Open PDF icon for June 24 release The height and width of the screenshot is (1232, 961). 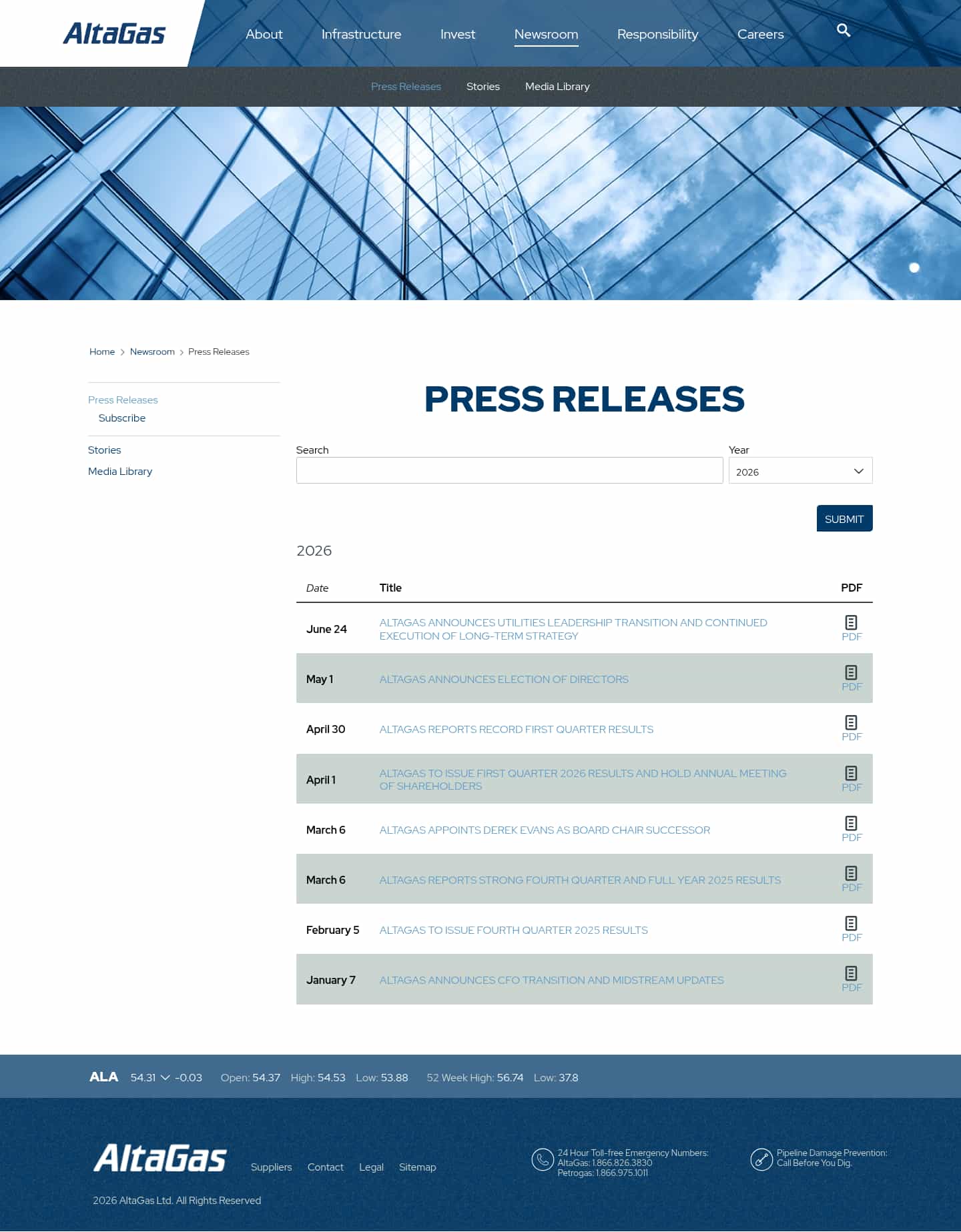[851, 622]
